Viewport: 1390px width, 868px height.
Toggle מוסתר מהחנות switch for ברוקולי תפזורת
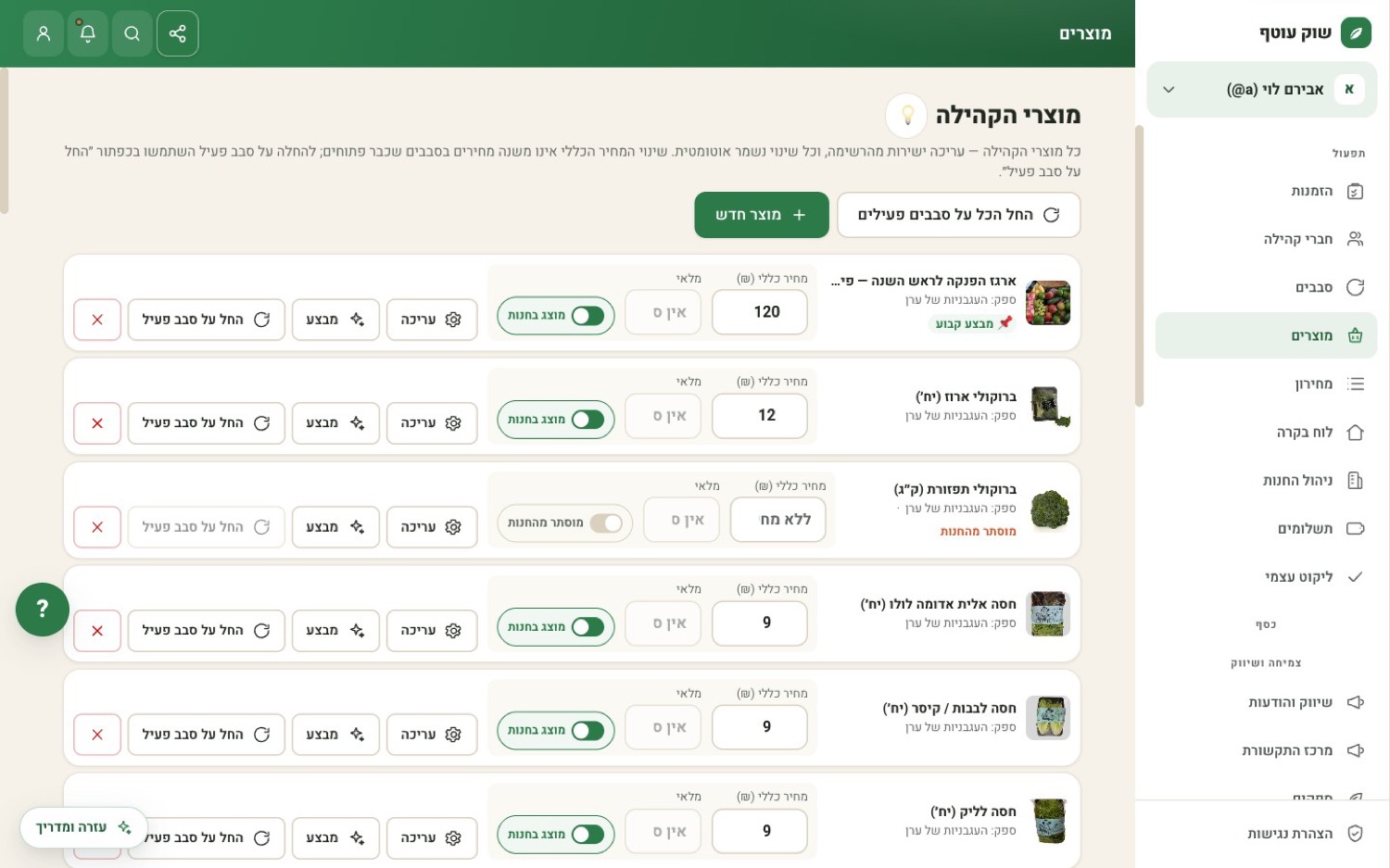tap(565, 523)
